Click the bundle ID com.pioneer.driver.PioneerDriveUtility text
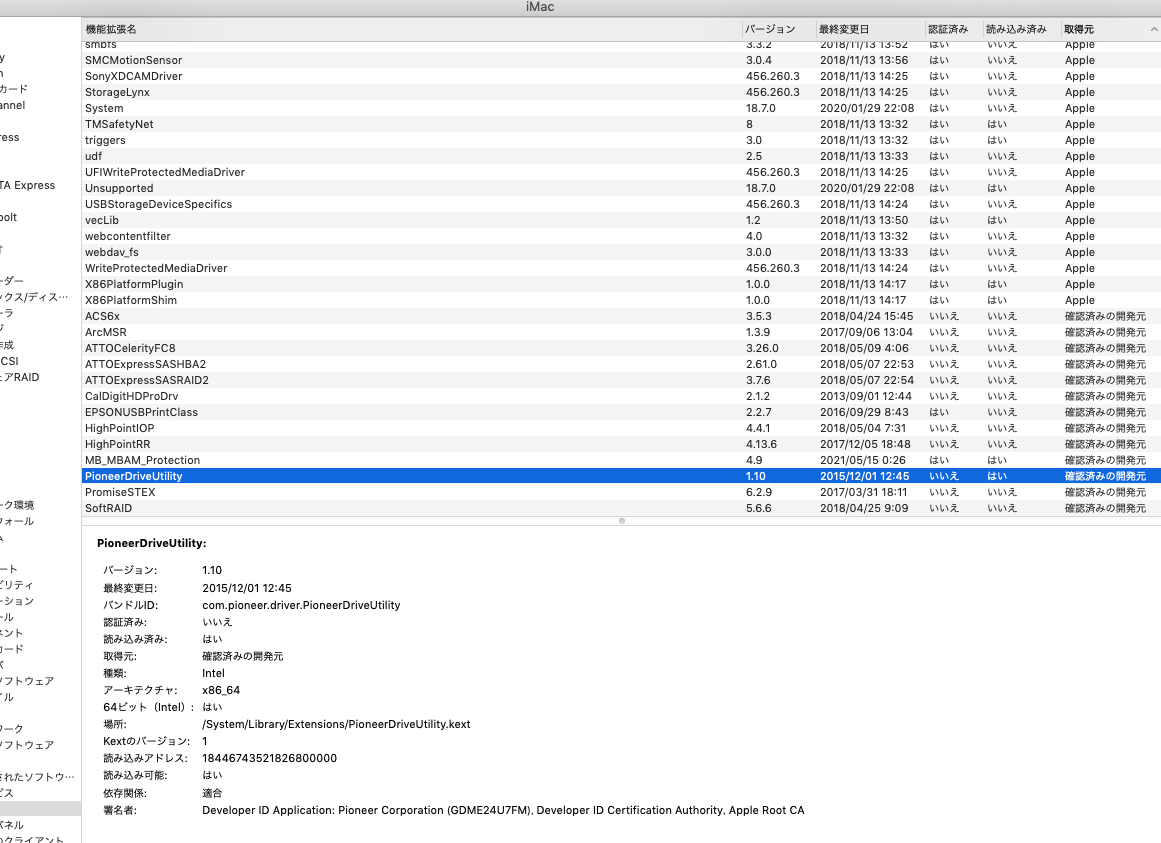This screenshot has width=1161, height=843. [301, 605]
